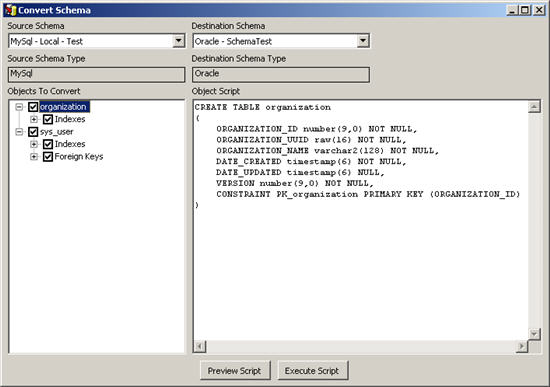Click the 'CREATE TABLE organization' line
The height and width of the screenshot is (387, 550).
(x=263, y=107)
